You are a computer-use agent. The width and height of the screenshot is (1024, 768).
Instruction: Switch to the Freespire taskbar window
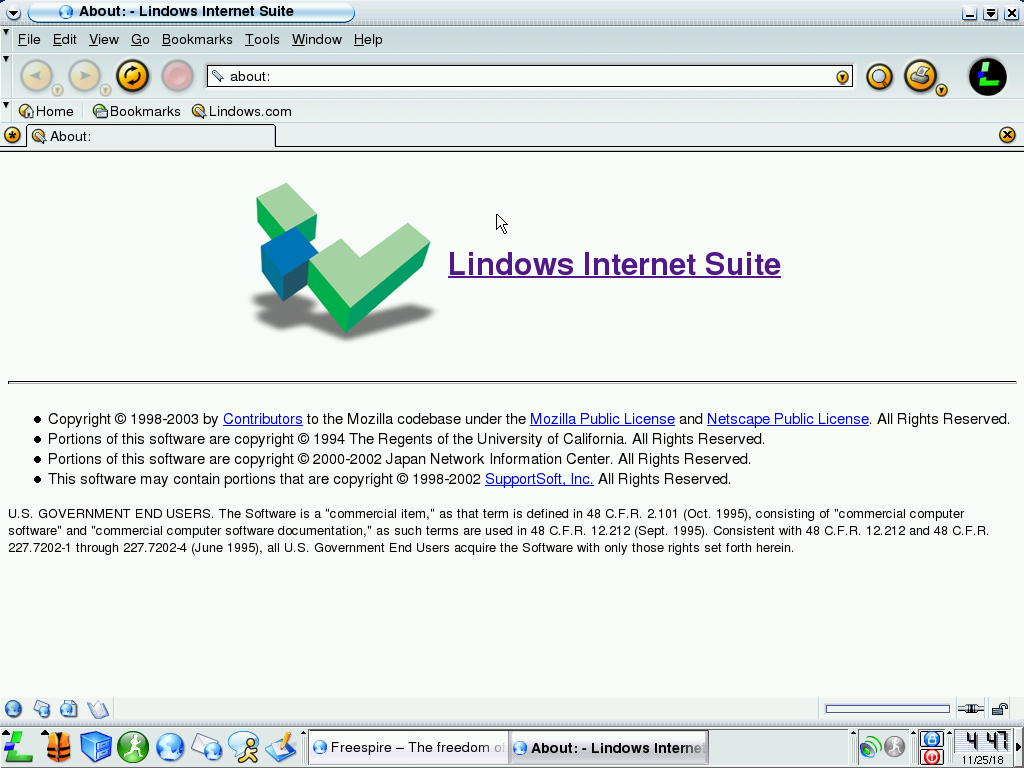point(408,747)
